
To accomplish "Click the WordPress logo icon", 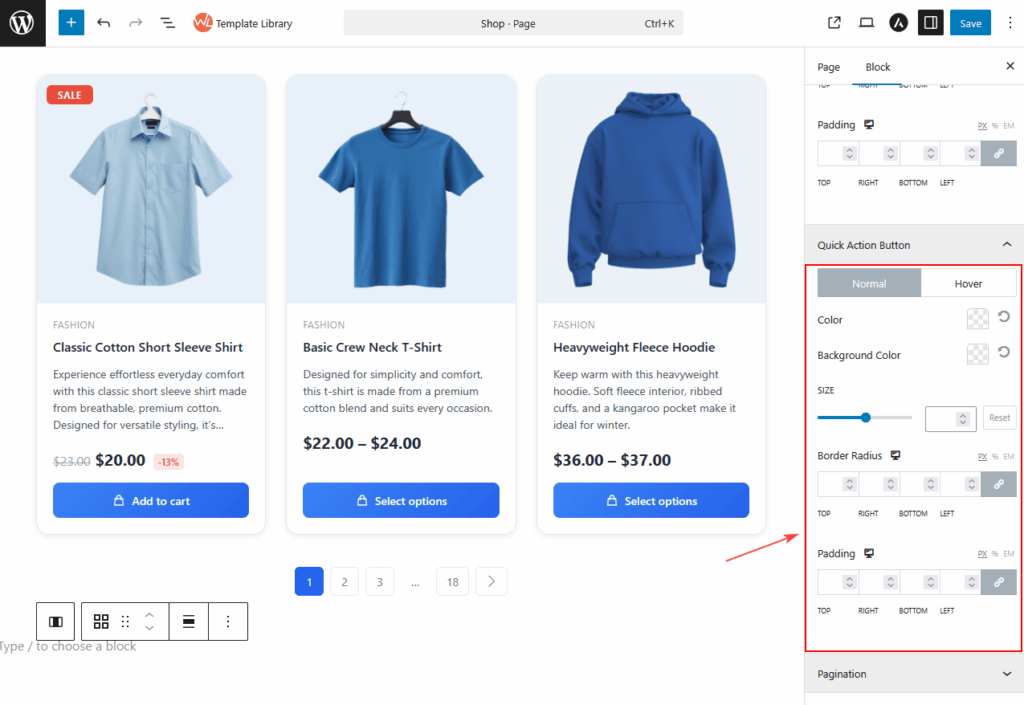I will [x=22, y=23].
